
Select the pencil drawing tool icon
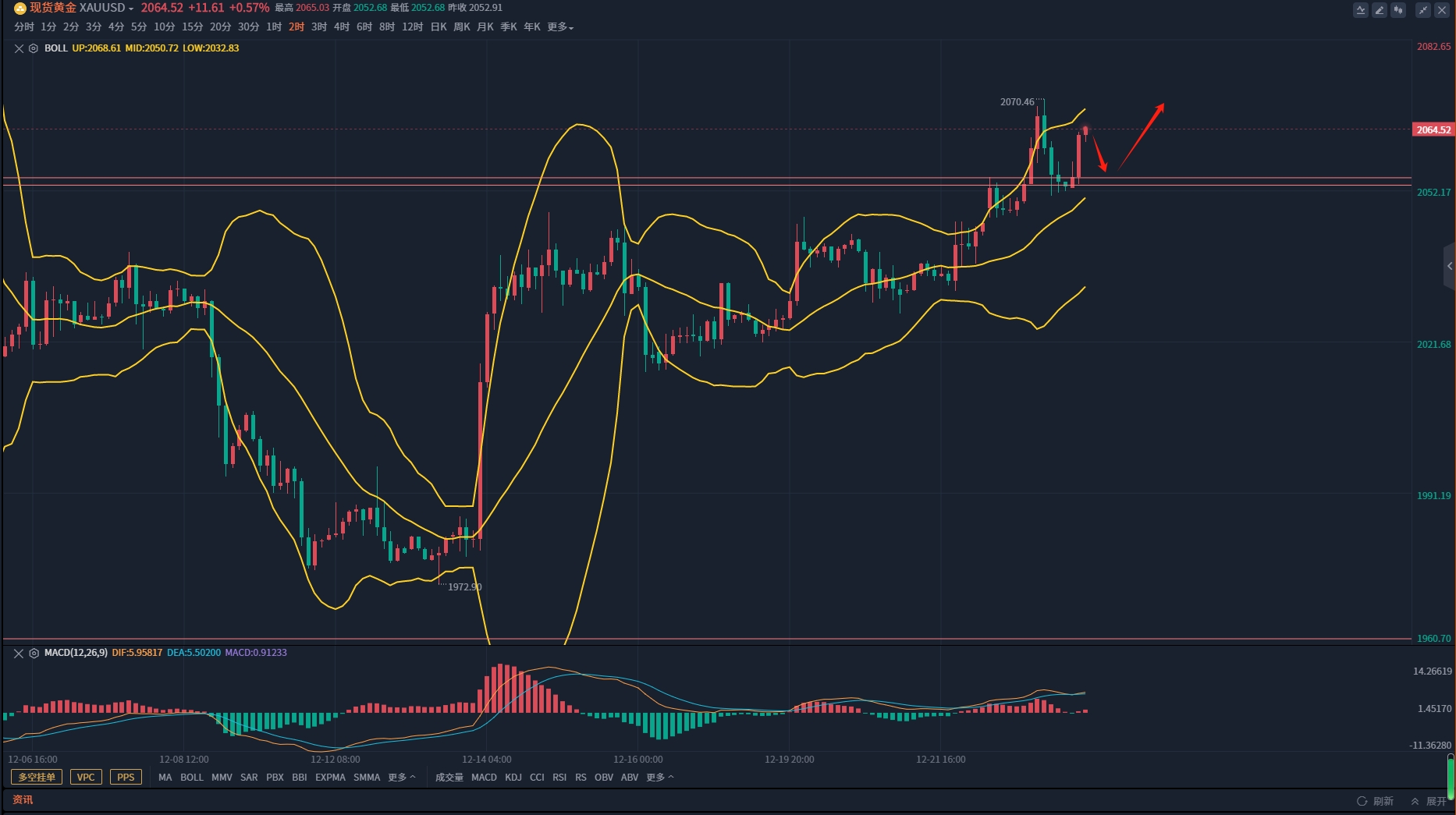[1380, 10]
